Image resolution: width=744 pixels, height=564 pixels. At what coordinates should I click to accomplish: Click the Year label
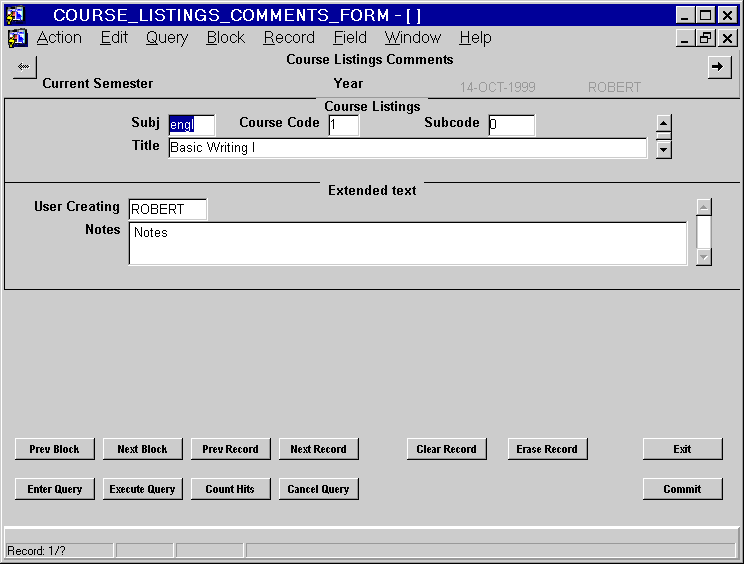[348, 83]
